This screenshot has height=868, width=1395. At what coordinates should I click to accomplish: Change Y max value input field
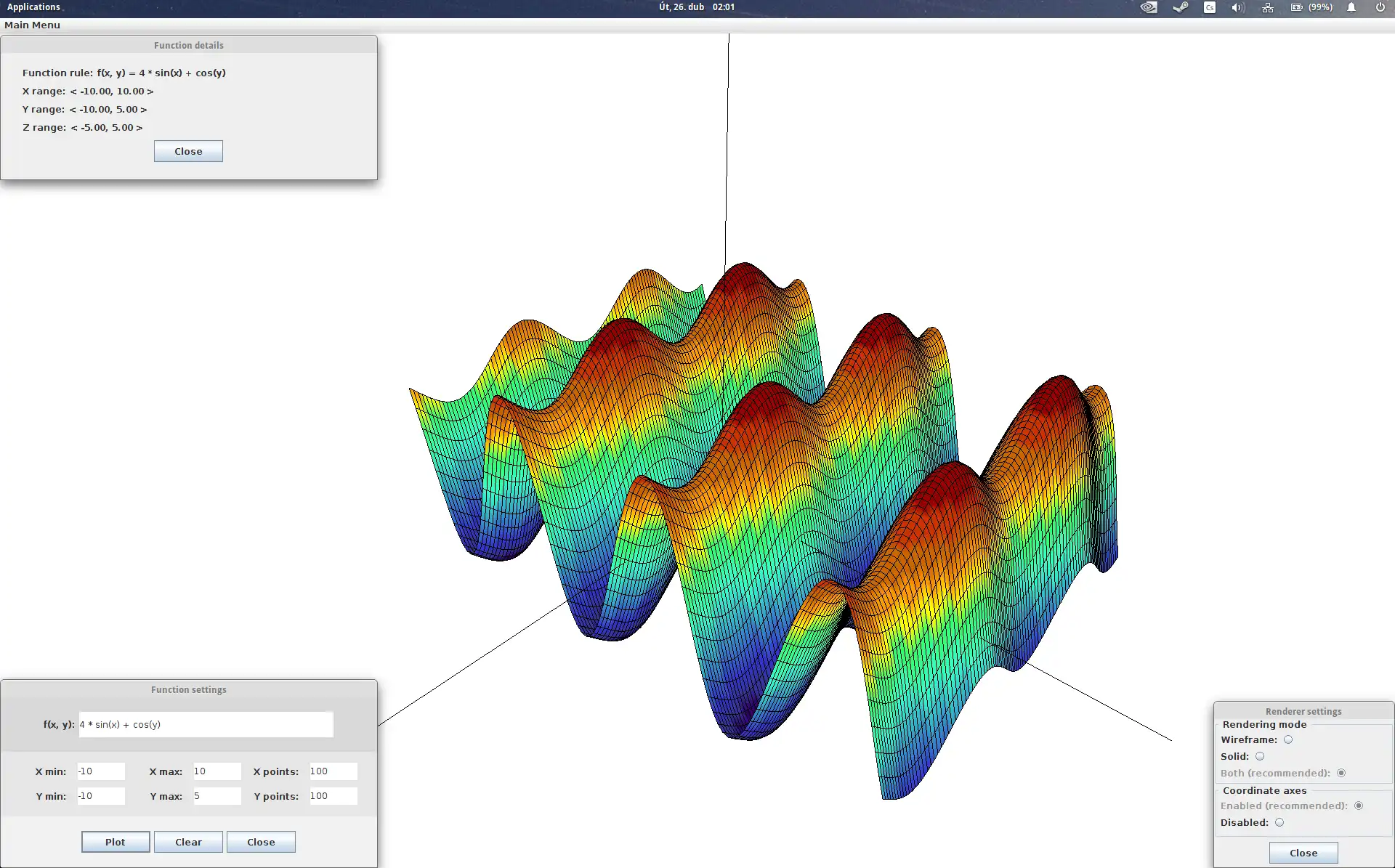213,795
